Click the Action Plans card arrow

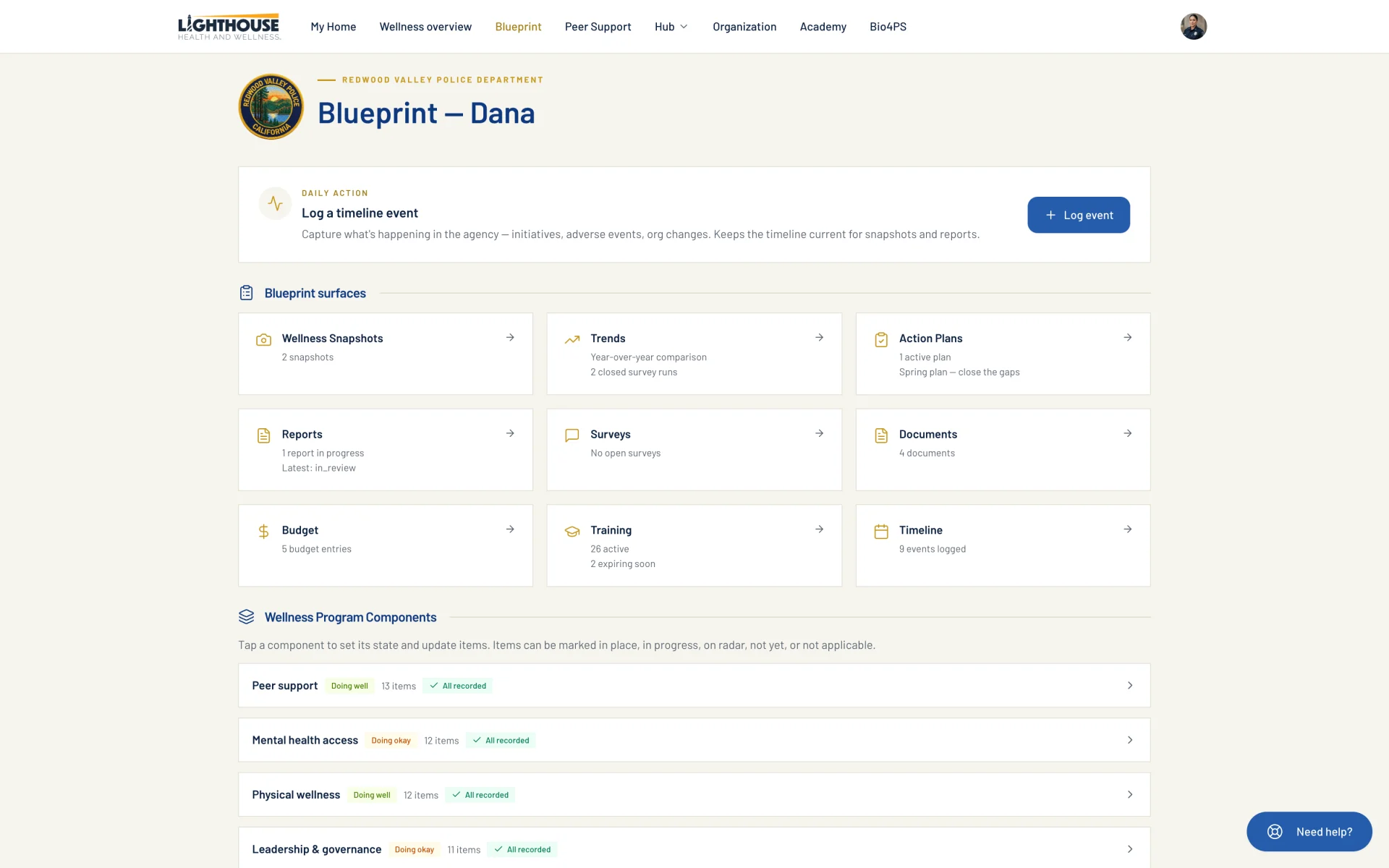pyautogui.click(x=1127, y=337)
